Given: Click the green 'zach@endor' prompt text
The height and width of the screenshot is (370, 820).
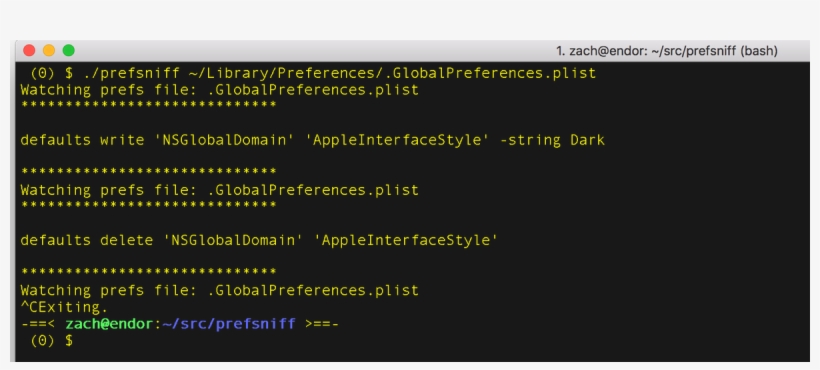Looking at the screenshot, I should click(x=109, y=323).
